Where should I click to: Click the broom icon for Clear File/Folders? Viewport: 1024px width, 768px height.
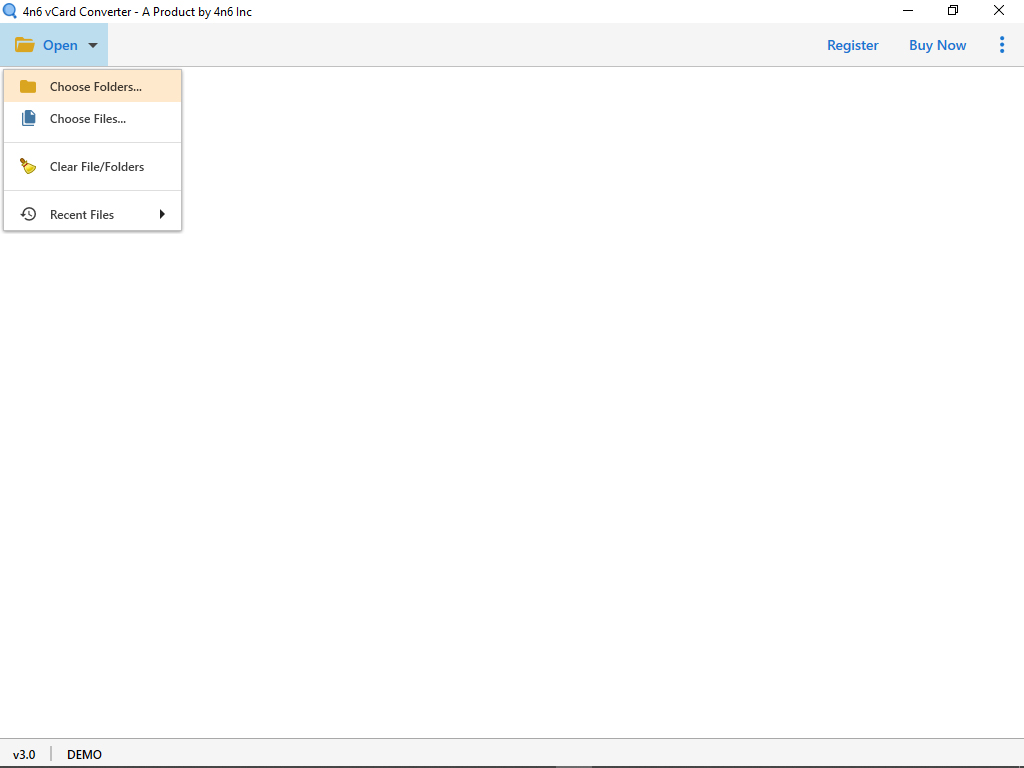point(28,166)
